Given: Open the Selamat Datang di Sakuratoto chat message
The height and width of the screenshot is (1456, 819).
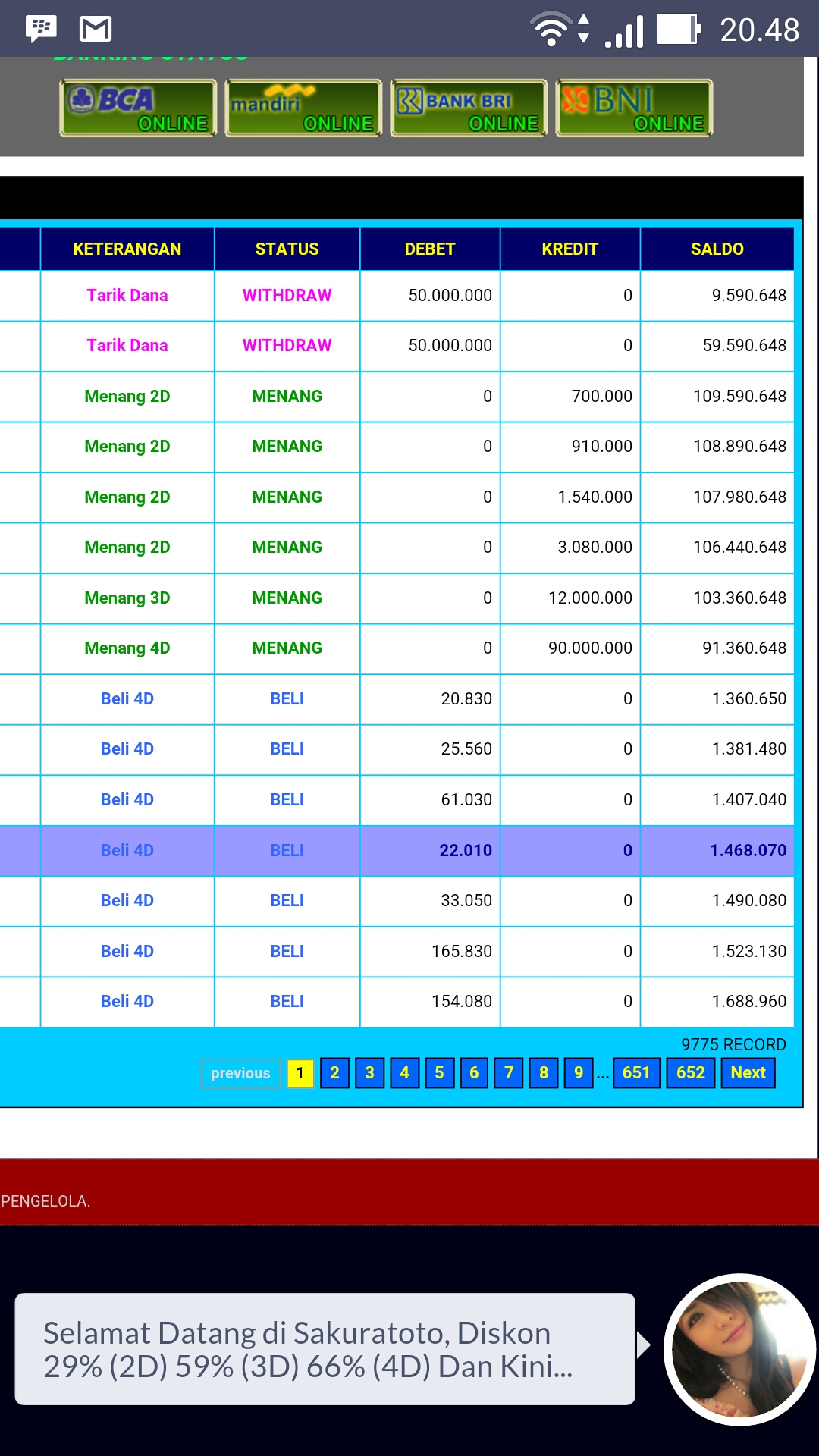Looking at the screenshot, I should [x=325, y=1349].
